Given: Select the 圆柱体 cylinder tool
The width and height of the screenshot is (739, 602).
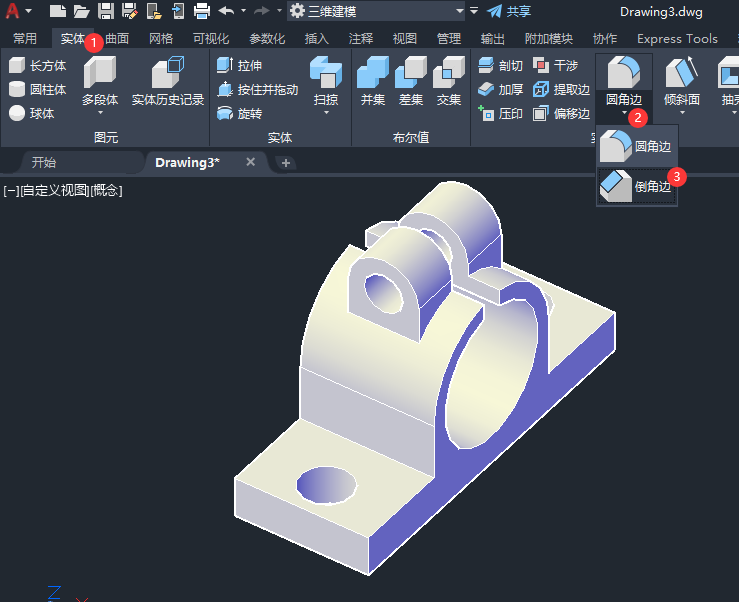Looking at the screenshot, I should (38, 90).
